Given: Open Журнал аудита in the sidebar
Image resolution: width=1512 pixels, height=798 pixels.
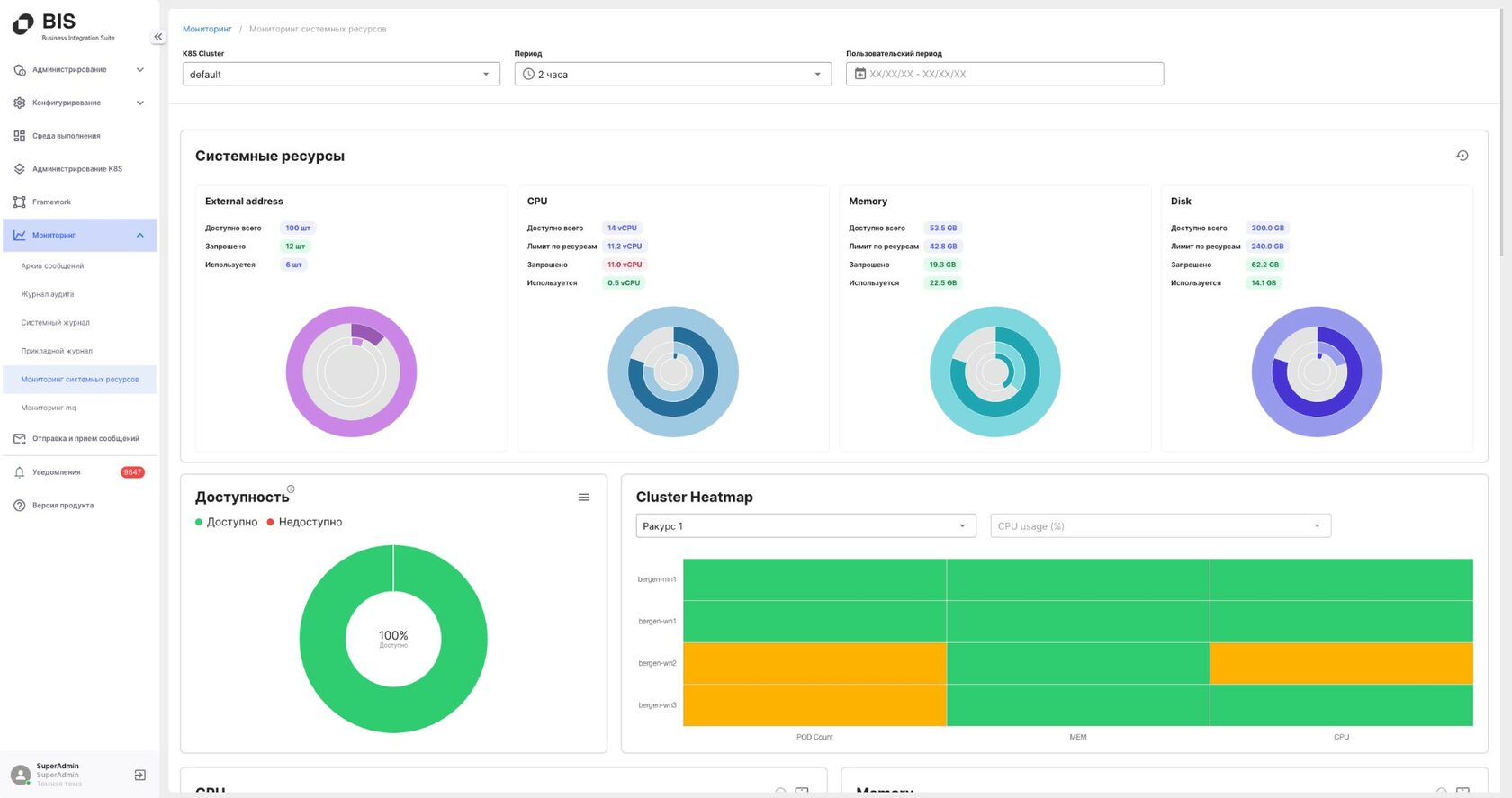Looking at the screenshot, I should [48, 294].
